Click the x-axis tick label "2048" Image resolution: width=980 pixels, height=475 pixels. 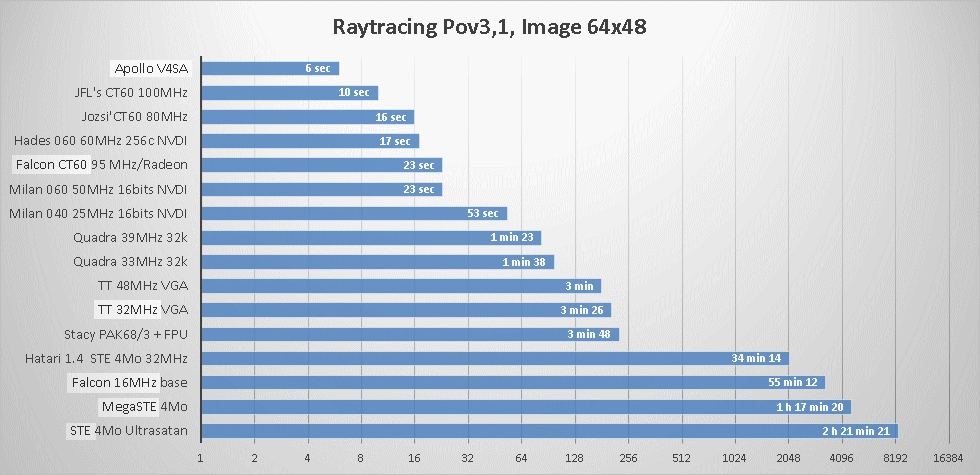pos(789,458)
